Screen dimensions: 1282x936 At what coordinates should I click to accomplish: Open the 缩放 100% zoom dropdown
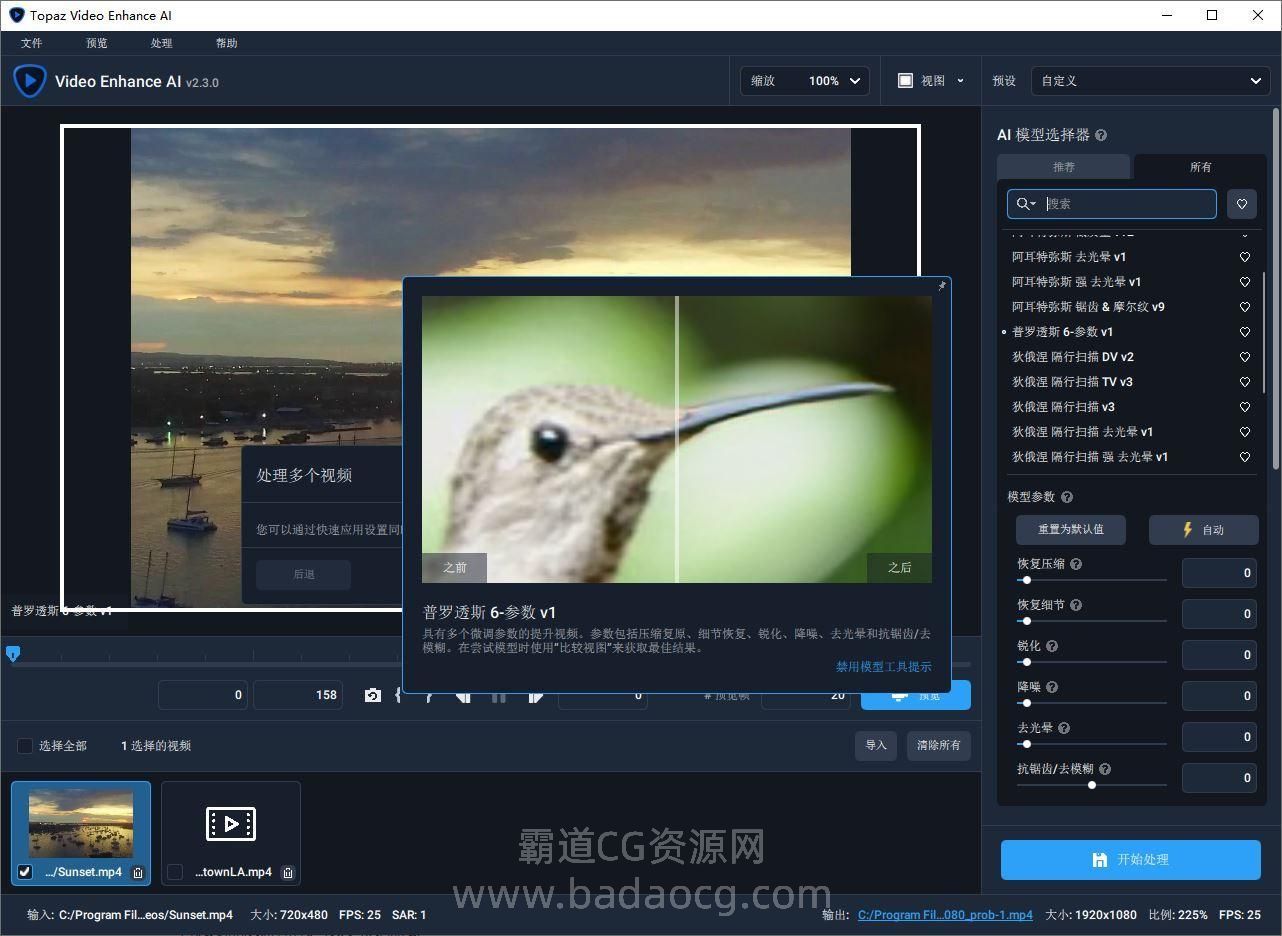coord(805,81)
